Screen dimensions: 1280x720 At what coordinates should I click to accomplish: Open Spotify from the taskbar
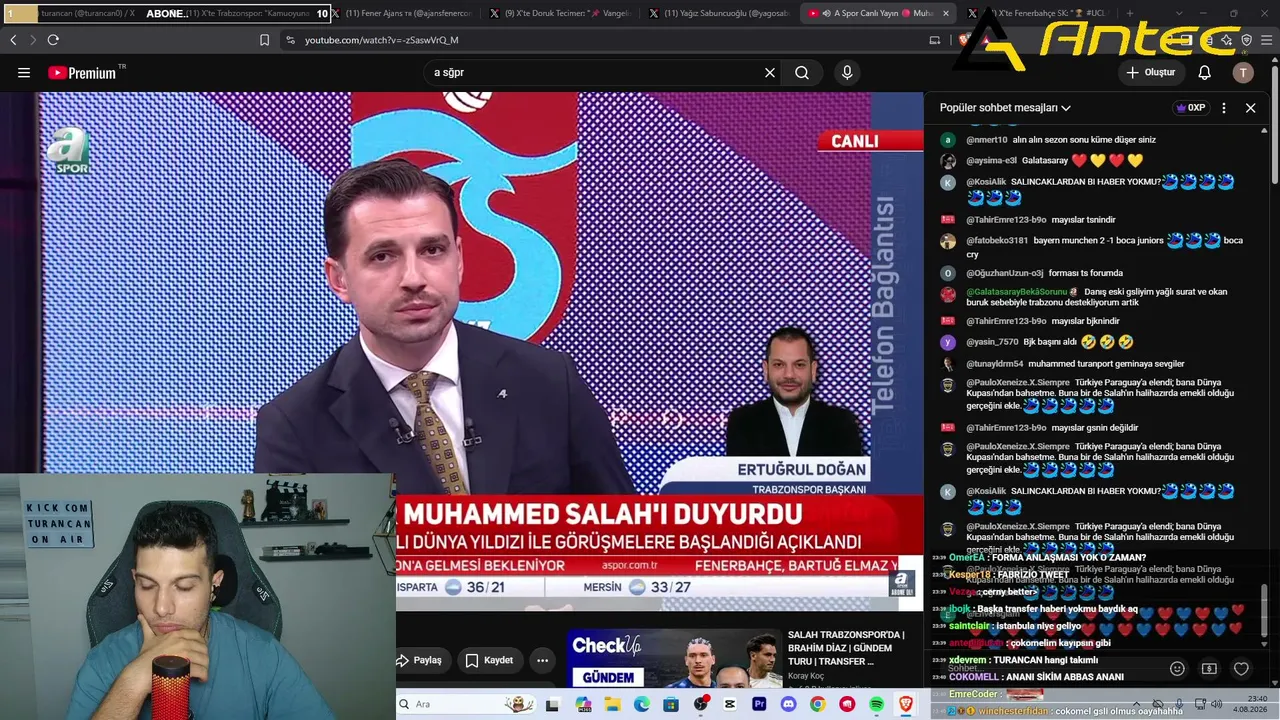[x=876, y=704]
